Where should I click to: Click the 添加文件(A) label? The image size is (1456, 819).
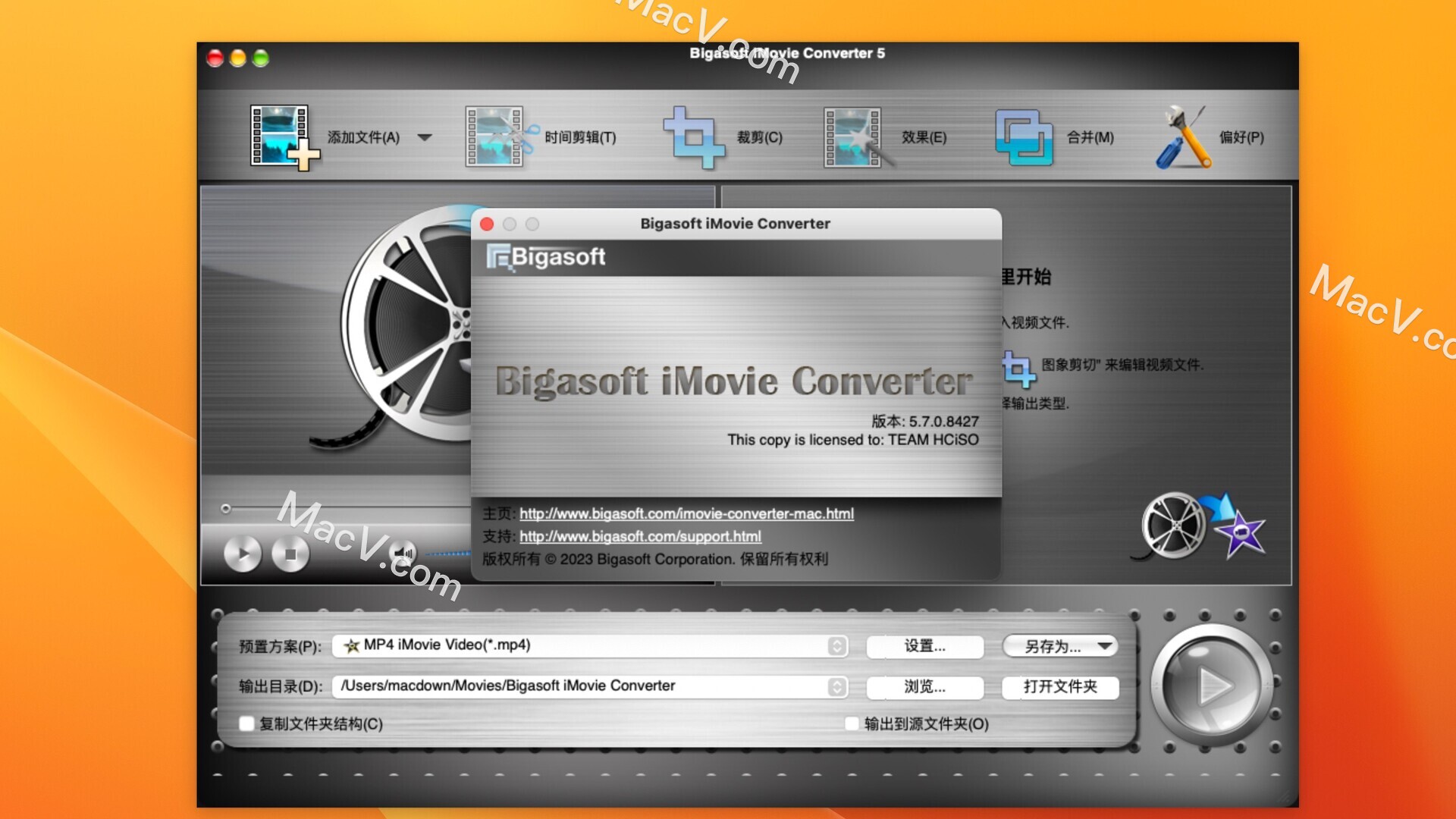(363, 137)
